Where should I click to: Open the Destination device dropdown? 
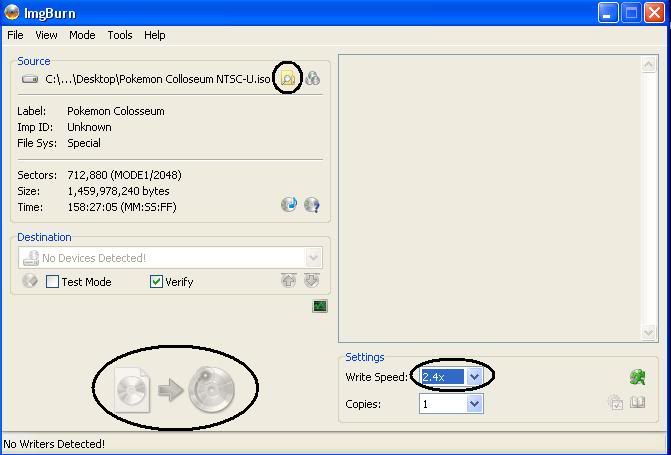[170, 258]
